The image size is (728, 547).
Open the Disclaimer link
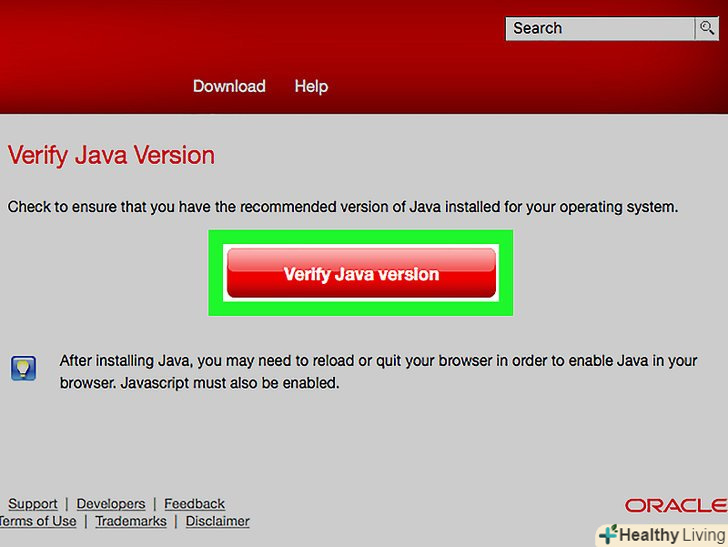point(217,521)
